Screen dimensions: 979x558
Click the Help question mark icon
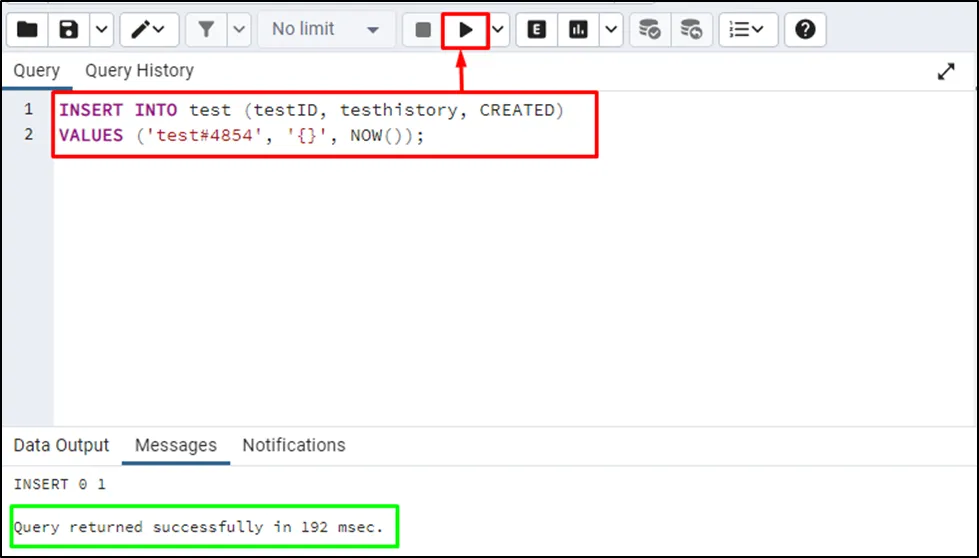click(x=804, y=30)
